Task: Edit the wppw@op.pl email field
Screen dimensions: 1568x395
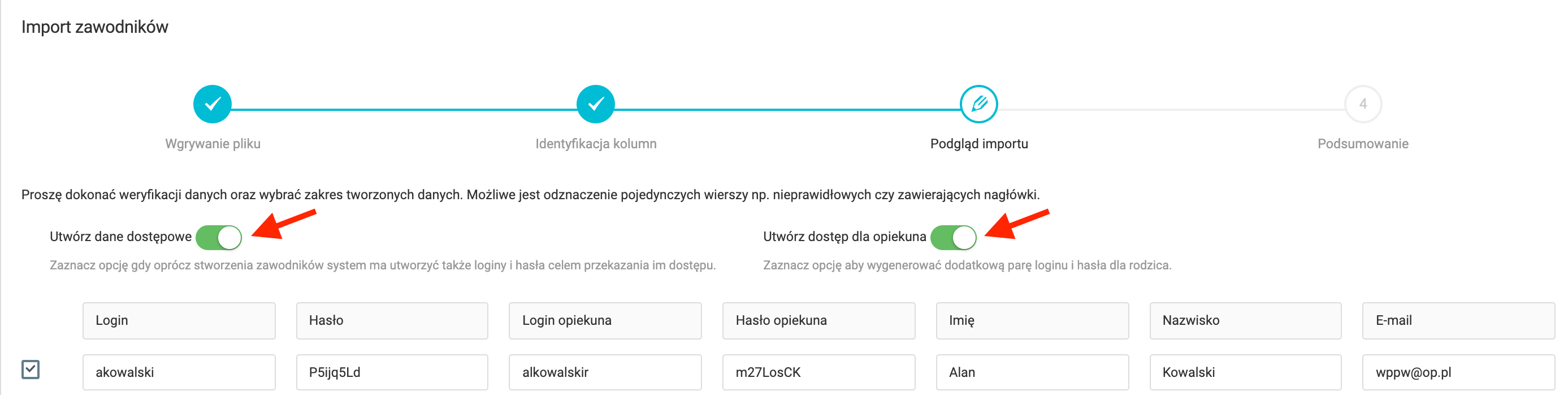Action: 1458,372
